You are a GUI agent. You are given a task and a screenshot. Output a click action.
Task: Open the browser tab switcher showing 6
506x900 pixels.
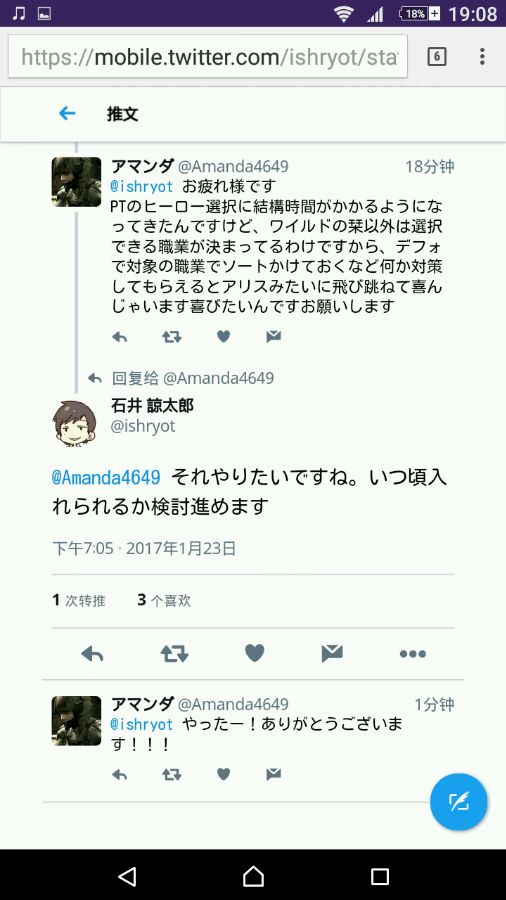pyautogui.click(x=437, y=56)
